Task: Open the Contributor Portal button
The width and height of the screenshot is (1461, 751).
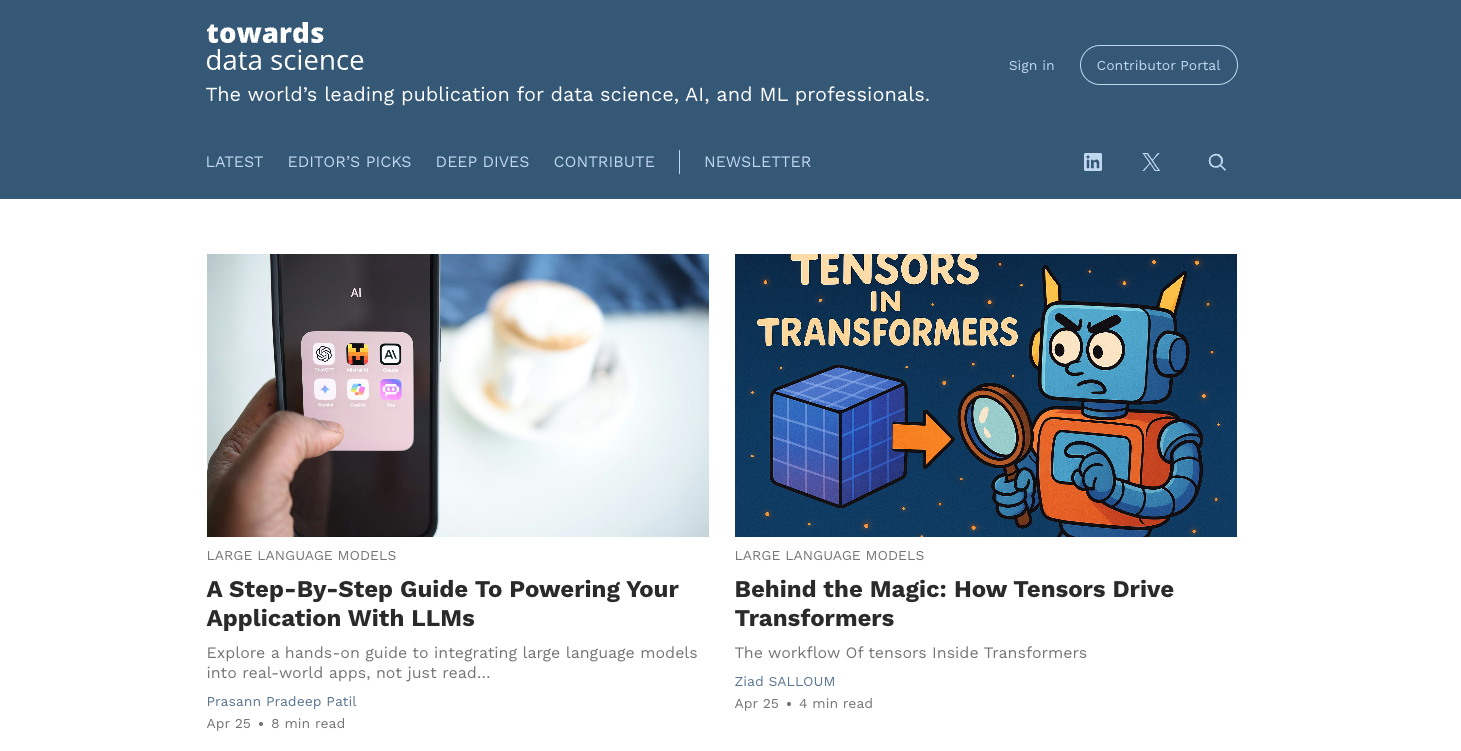Action: [x=1158, y=65]
